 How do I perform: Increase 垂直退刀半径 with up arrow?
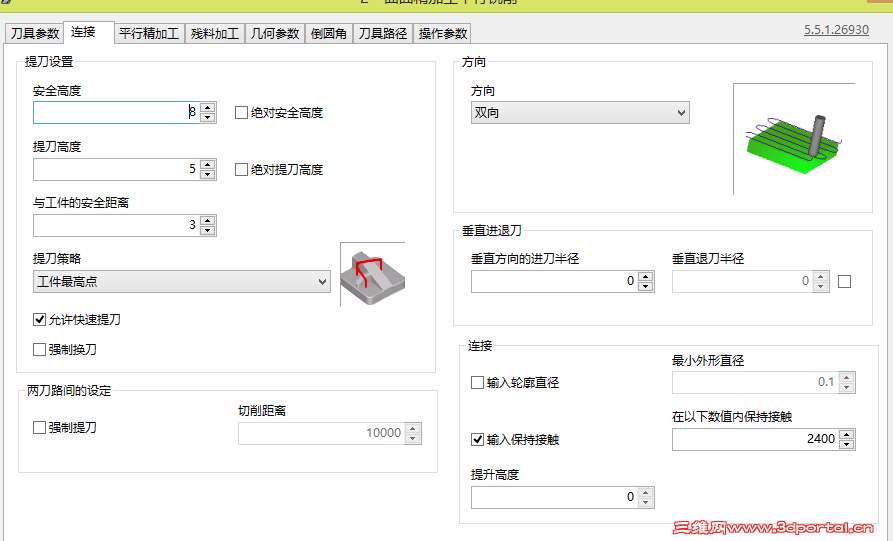[x=821, y=276]
